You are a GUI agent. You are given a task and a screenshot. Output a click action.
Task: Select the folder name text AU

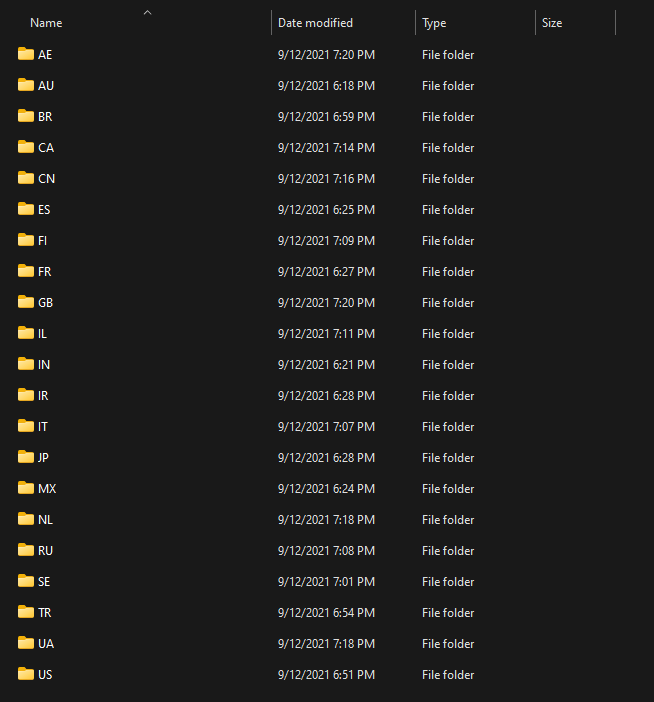coord(46,86)
